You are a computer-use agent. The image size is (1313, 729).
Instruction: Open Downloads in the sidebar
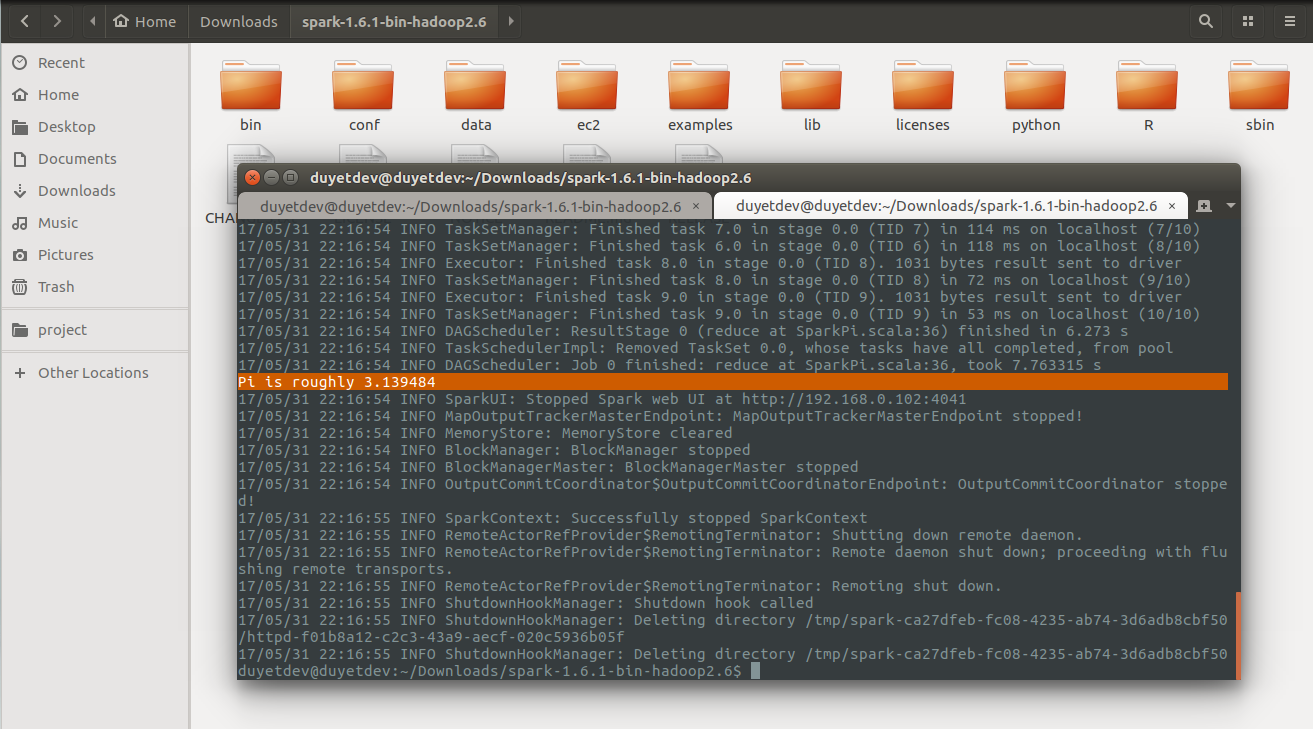click(x=94, y=191)
